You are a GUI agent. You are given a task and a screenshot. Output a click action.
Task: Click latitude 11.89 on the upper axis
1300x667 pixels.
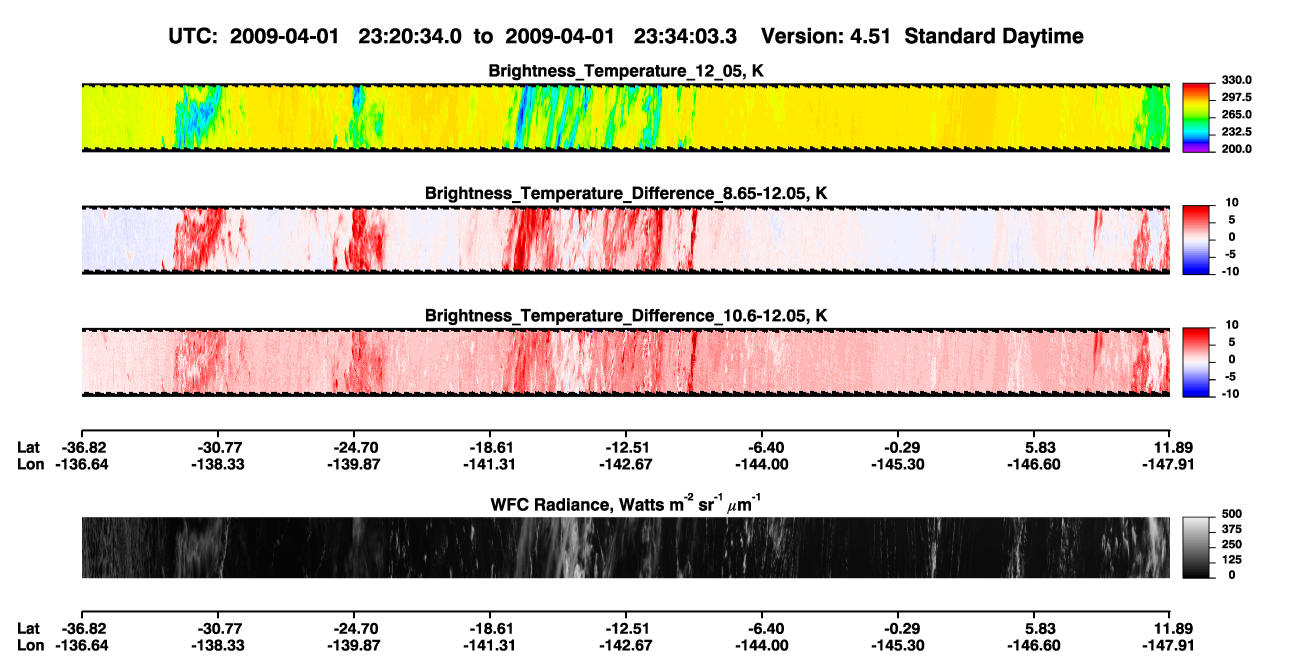pyautogui.click(x=1173, y=447)
